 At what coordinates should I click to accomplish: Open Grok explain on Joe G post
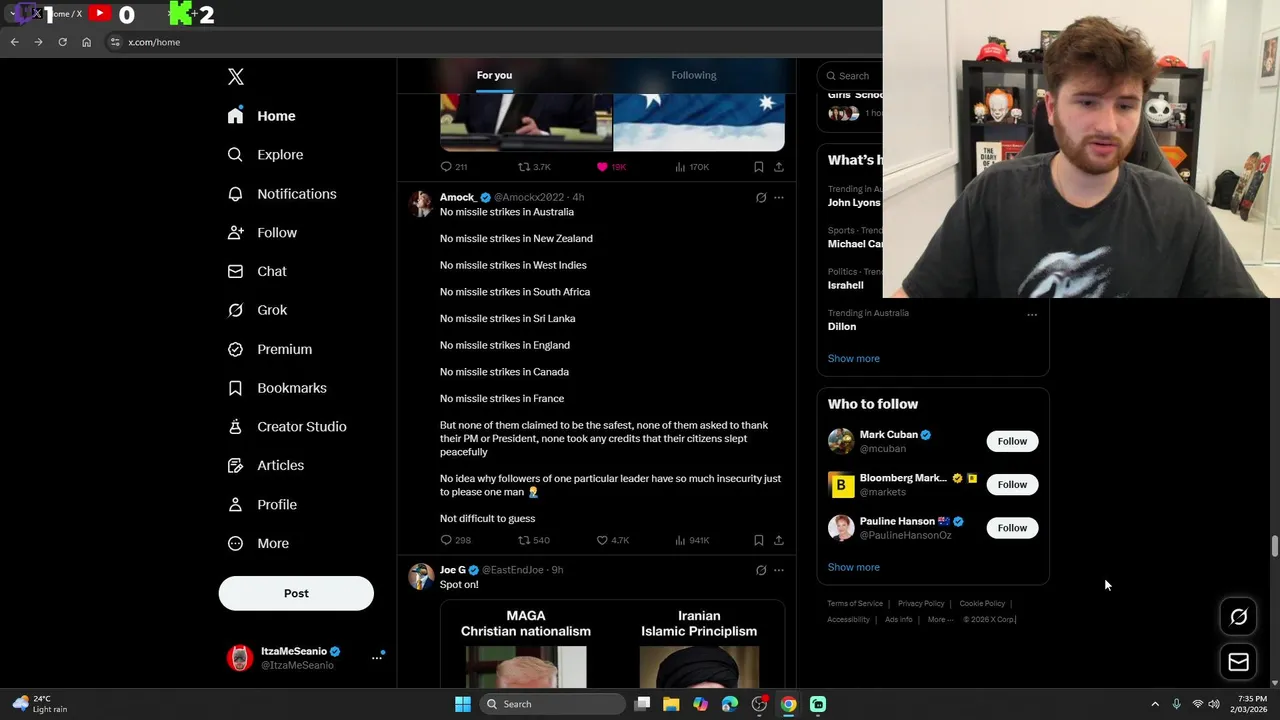[x=761, y=570]
